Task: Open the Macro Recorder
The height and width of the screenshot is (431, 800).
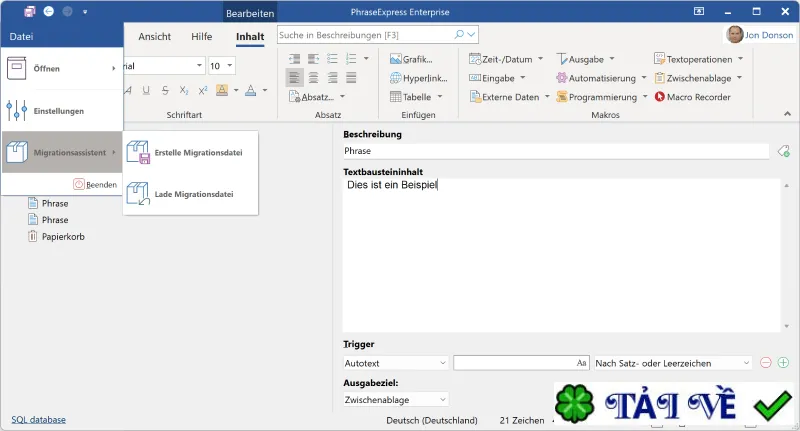Action: [x=692, y=97]
